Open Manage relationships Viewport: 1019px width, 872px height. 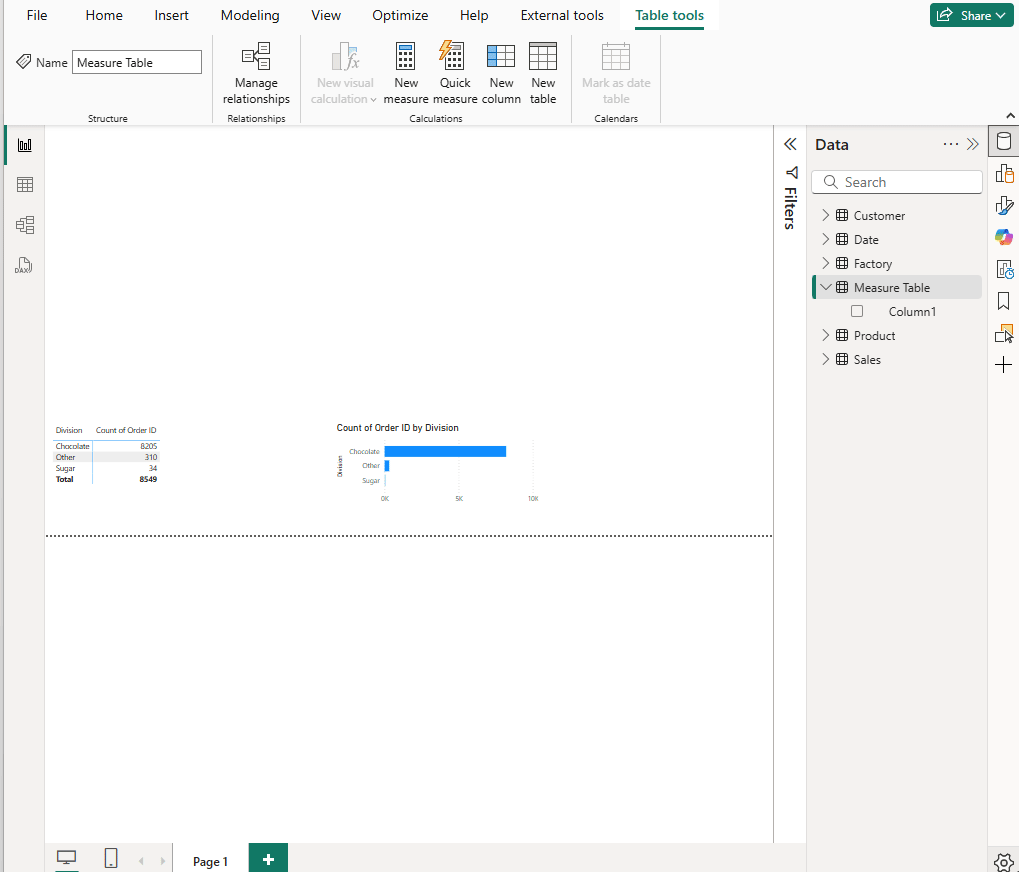point(256,73)
